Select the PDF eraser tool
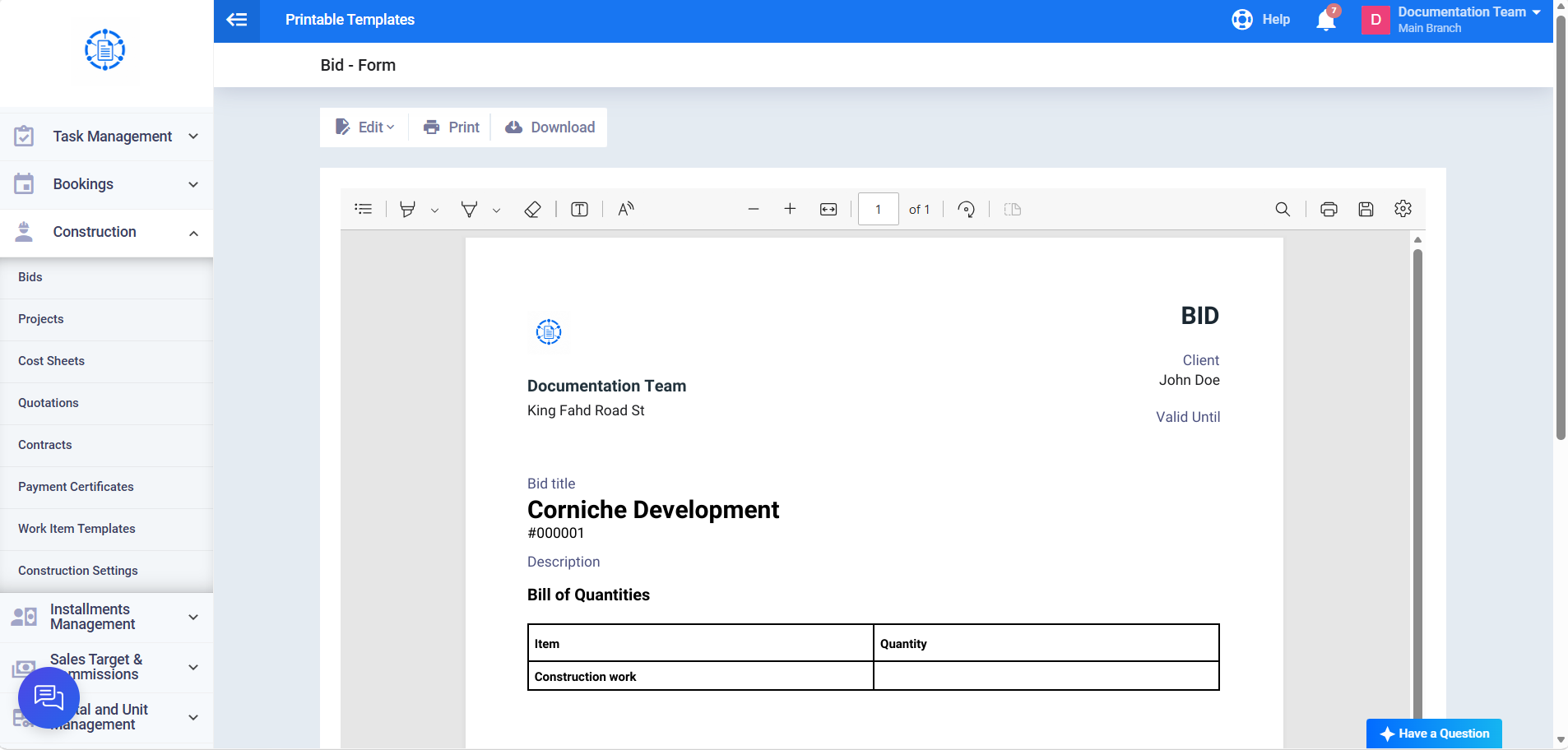1568x750 pixels. tap(532, 209)
